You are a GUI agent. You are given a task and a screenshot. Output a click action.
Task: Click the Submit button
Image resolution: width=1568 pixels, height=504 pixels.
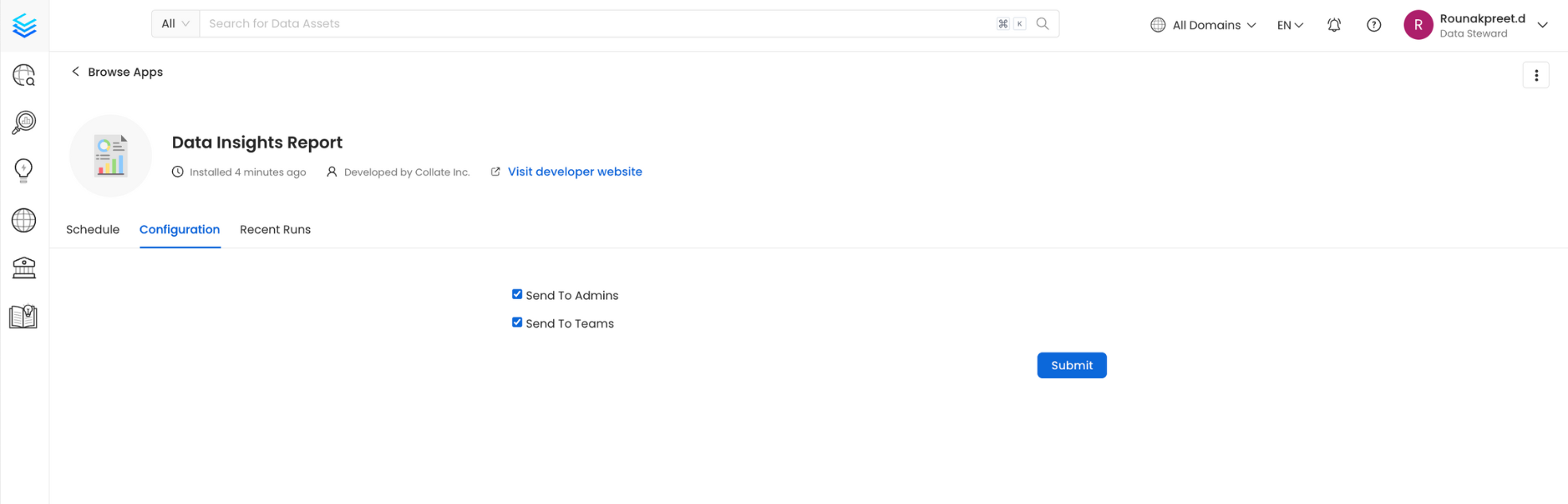pos(1071,365)
